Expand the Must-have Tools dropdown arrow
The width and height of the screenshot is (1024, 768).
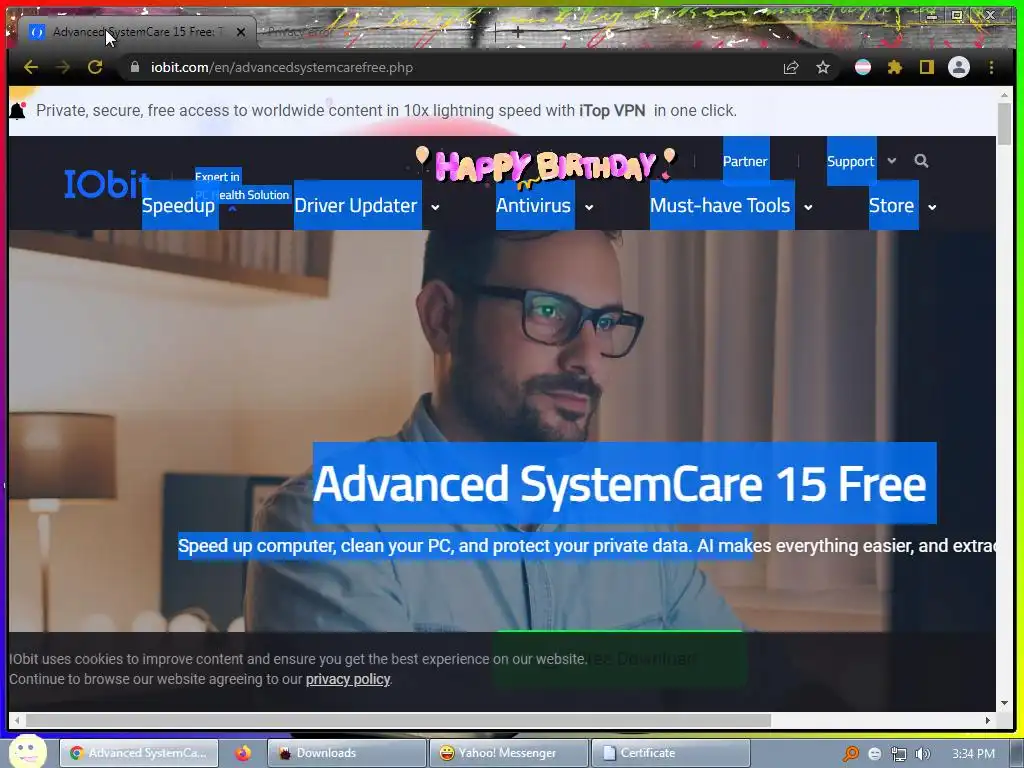tap(808, 207)
